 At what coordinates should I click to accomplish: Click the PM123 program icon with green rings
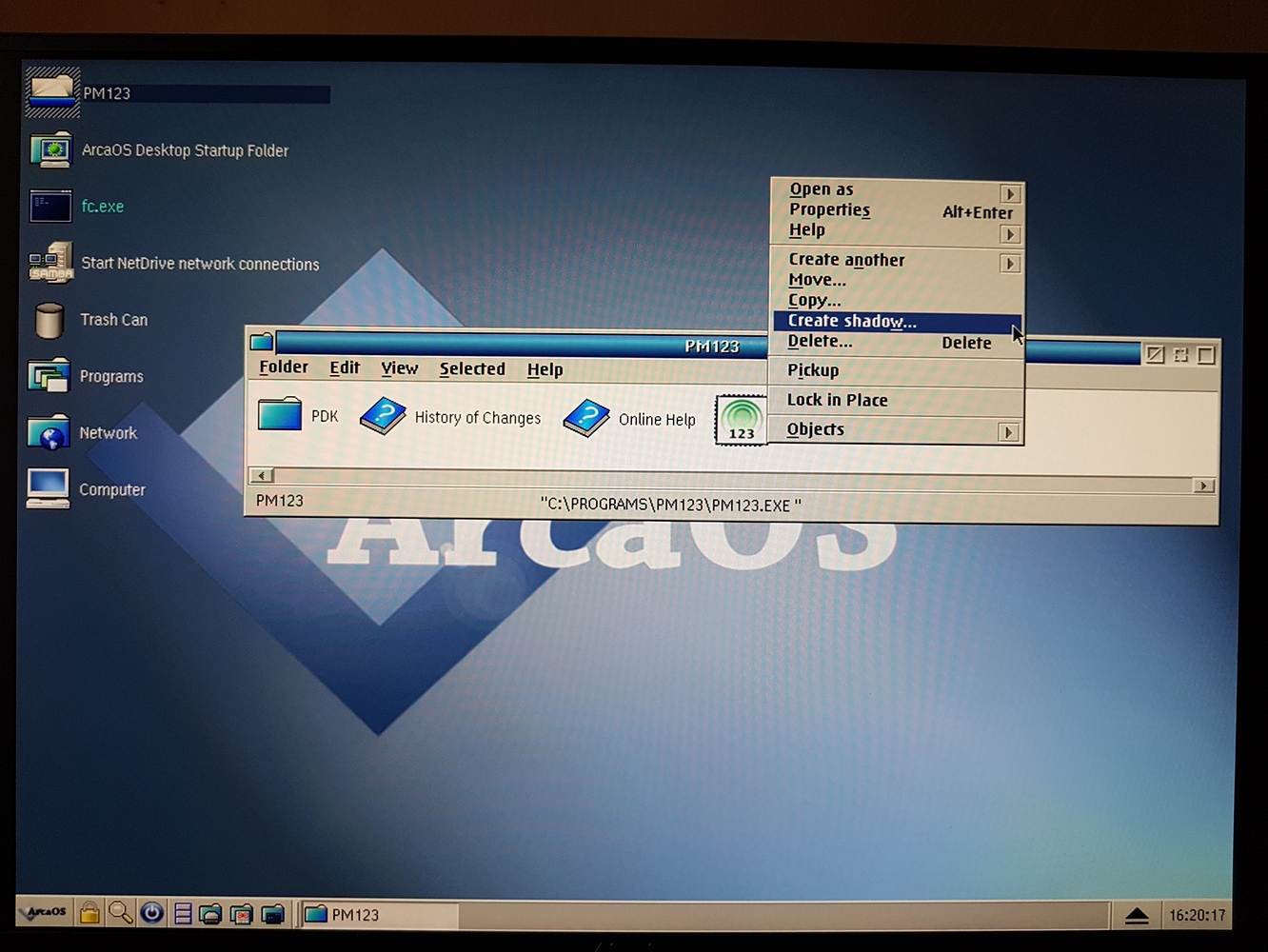click(x=741, y=420)
